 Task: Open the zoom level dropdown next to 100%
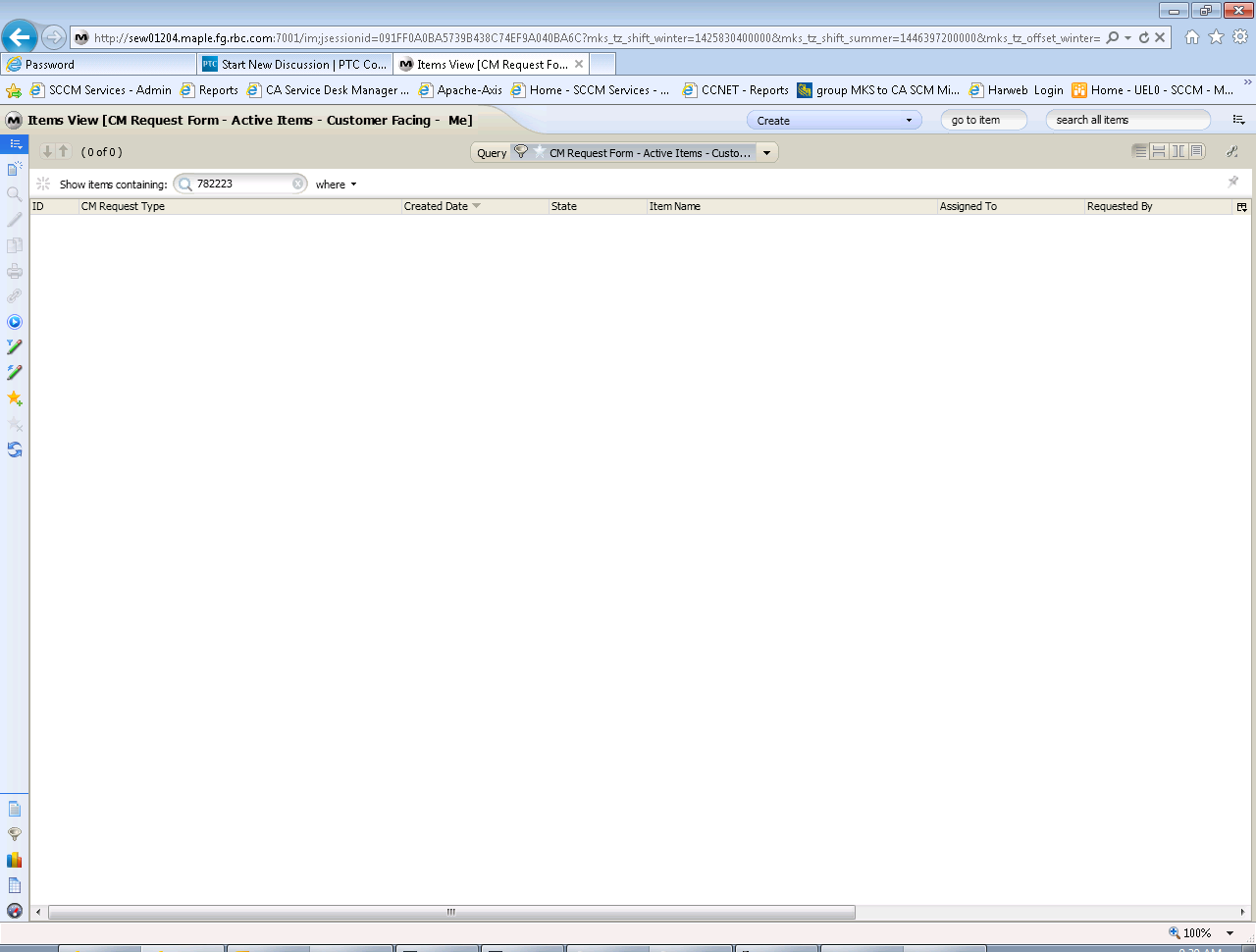[1230, 933]
